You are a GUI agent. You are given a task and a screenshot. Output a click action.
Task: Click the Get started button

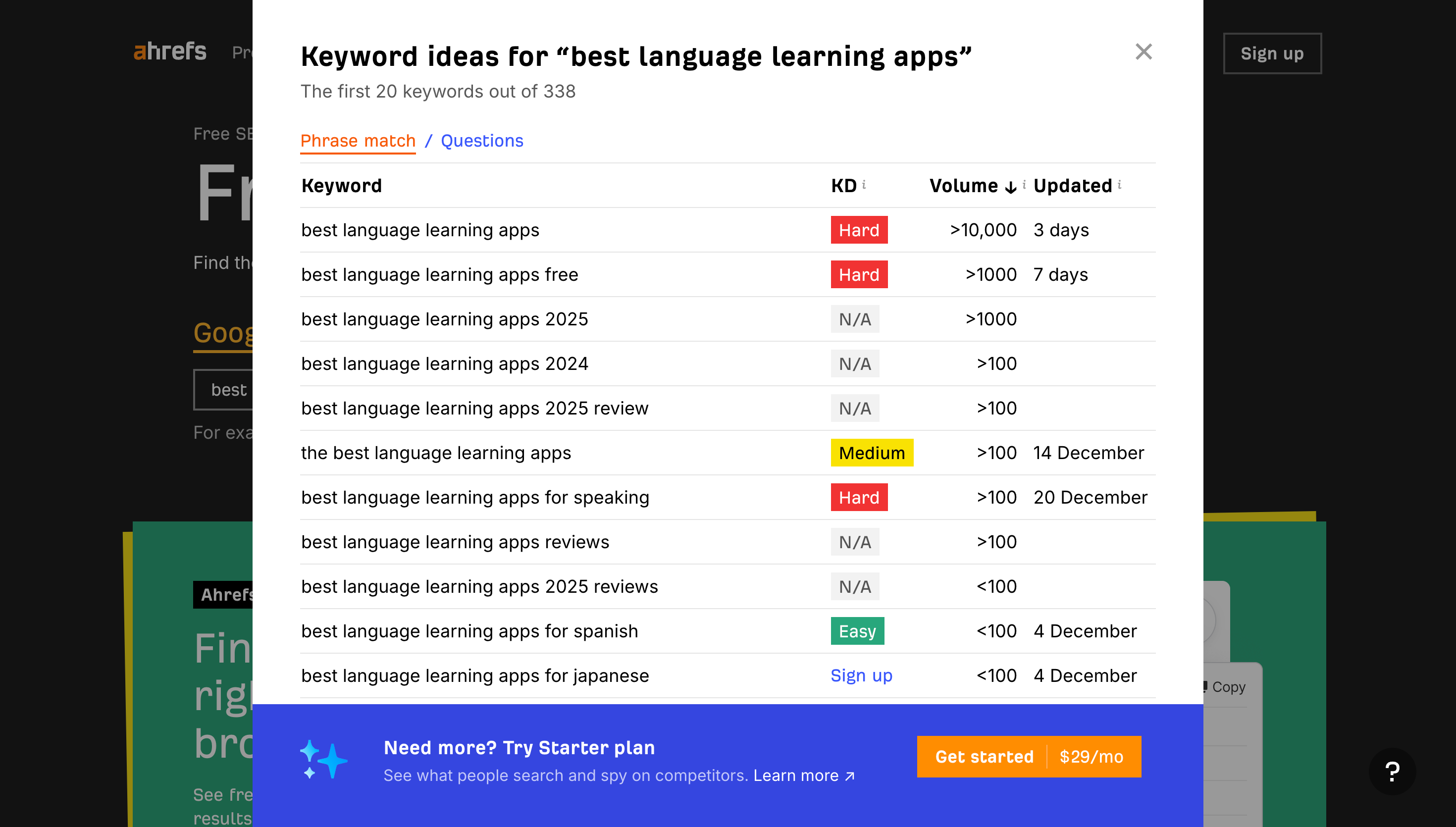click(984, 757)
